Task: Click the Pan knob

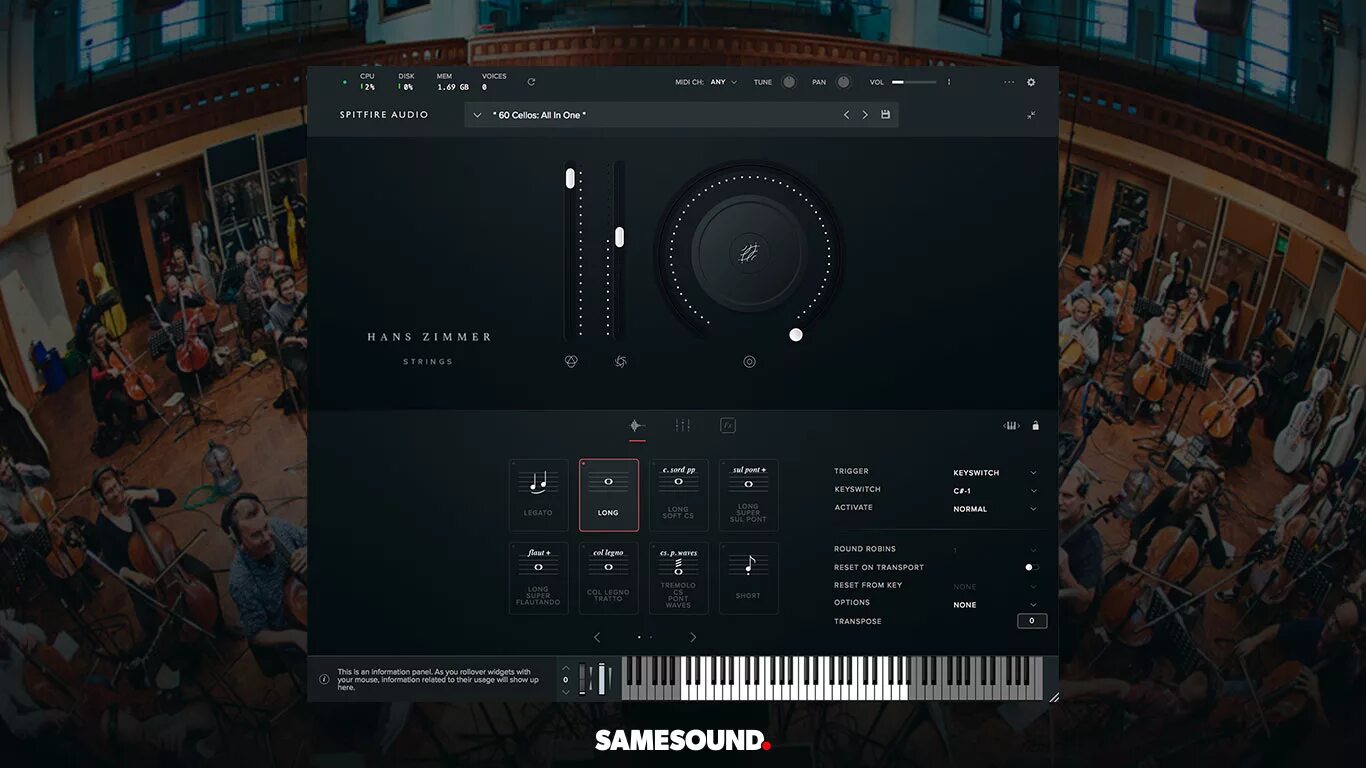Action: pos(844,82)
